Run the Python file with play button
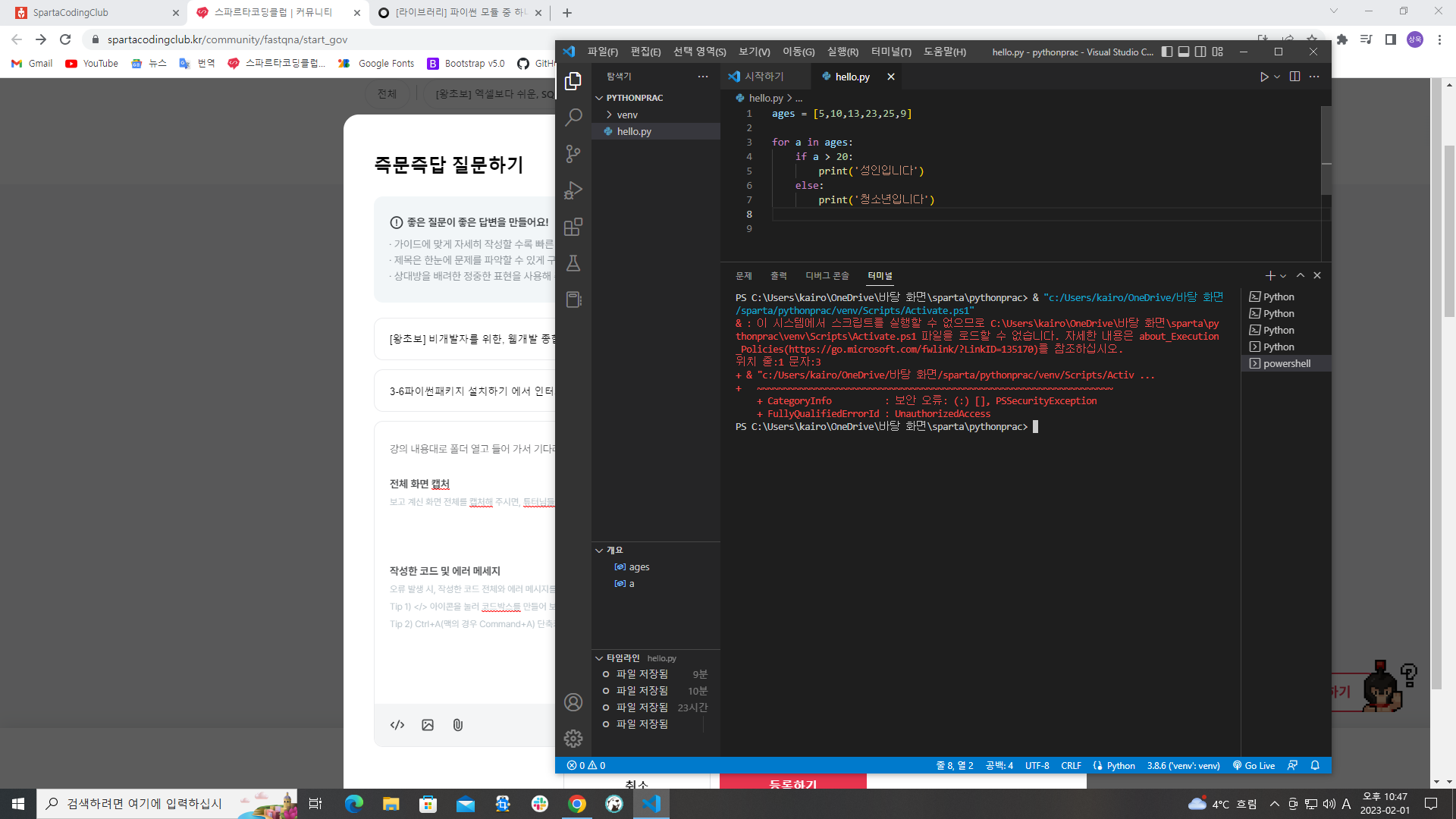This screenshot has height=819, width=1456. tap(1263, 77)
